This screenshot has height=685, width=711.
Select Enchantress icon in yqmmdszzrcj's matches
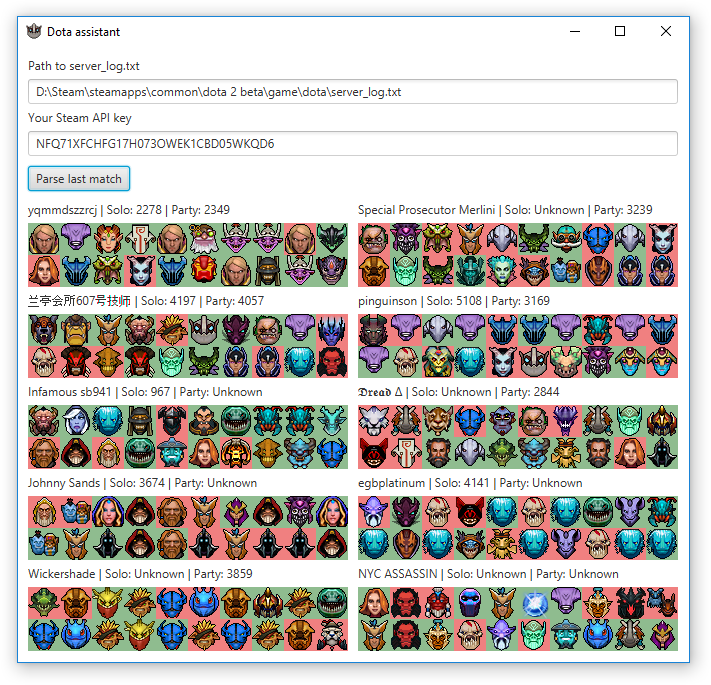point(108,239)
